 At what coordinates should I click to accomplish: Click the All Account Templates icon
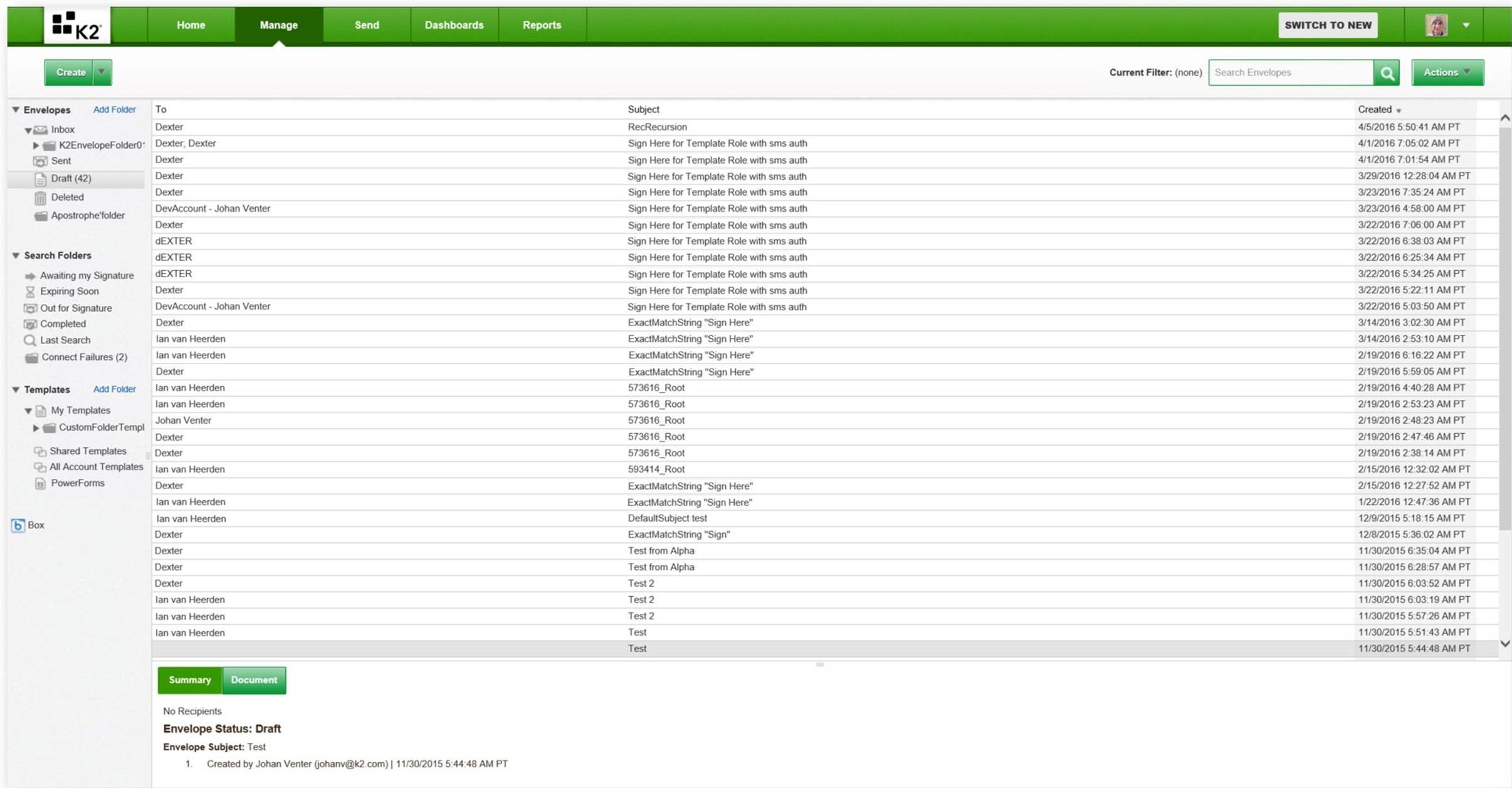40,467
